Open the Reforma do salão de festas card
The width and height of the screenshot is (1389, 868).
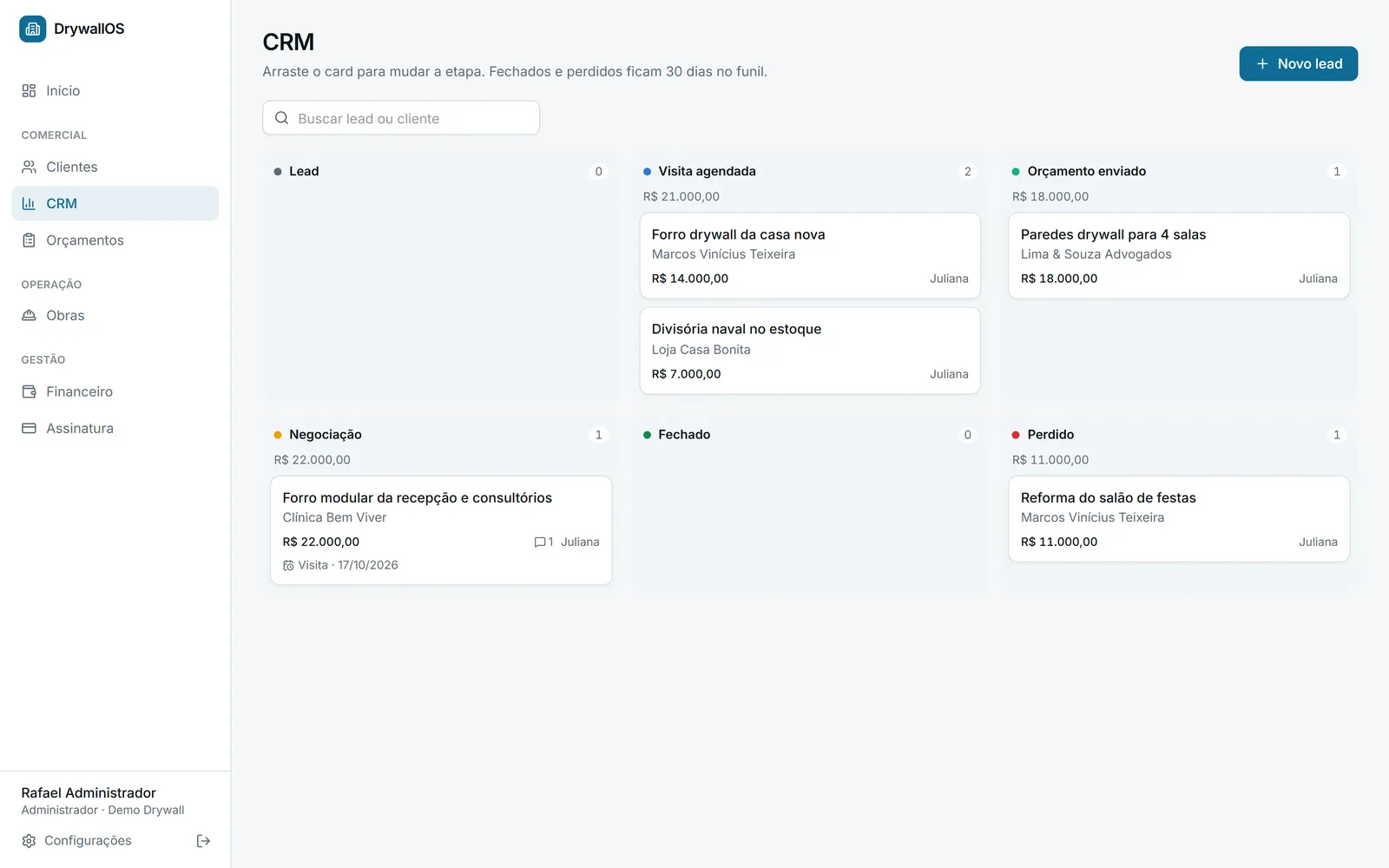pos(1179,519)
